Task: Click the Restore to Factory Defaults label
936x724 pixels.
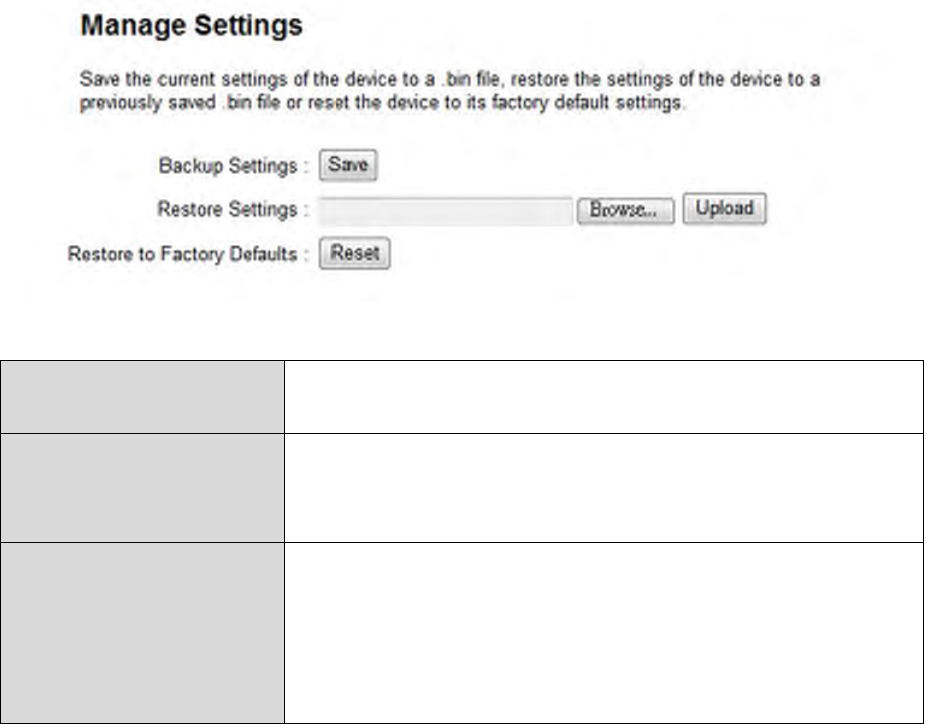Action: click(x=183, y=254)
